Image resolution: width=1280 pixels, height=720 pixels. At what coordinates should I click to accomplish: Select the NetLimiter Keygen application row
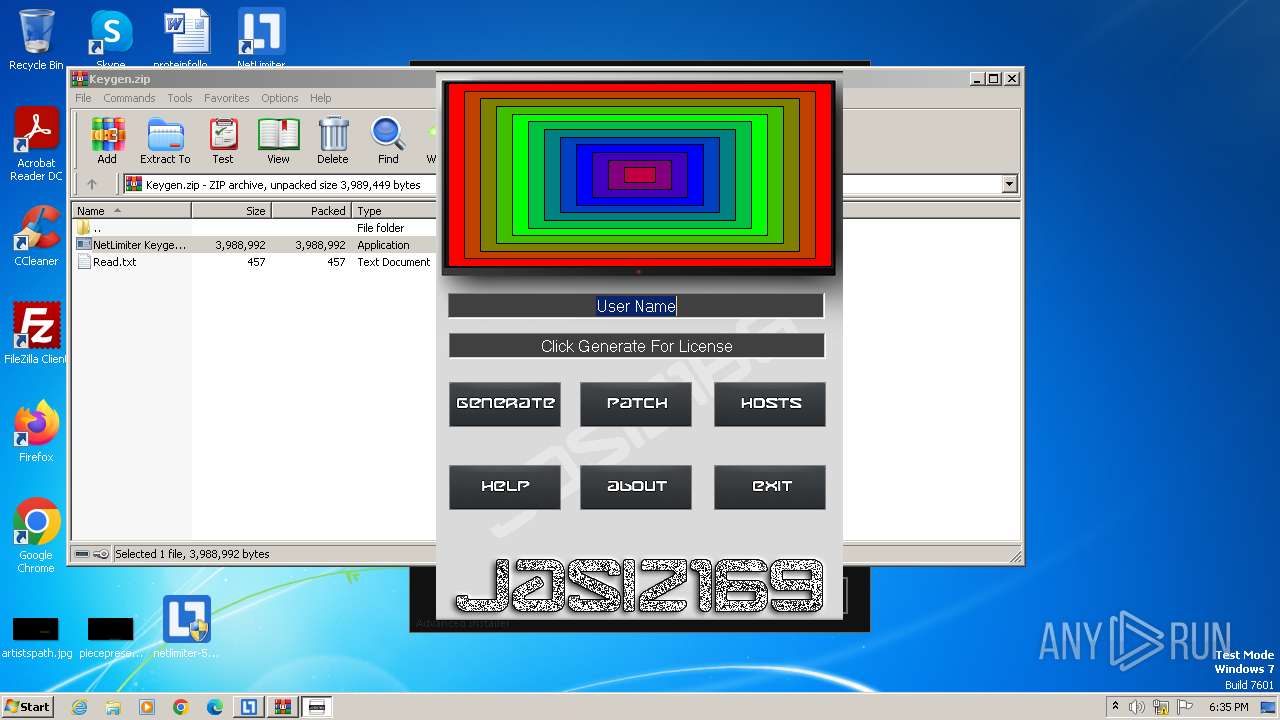[254, 245]
